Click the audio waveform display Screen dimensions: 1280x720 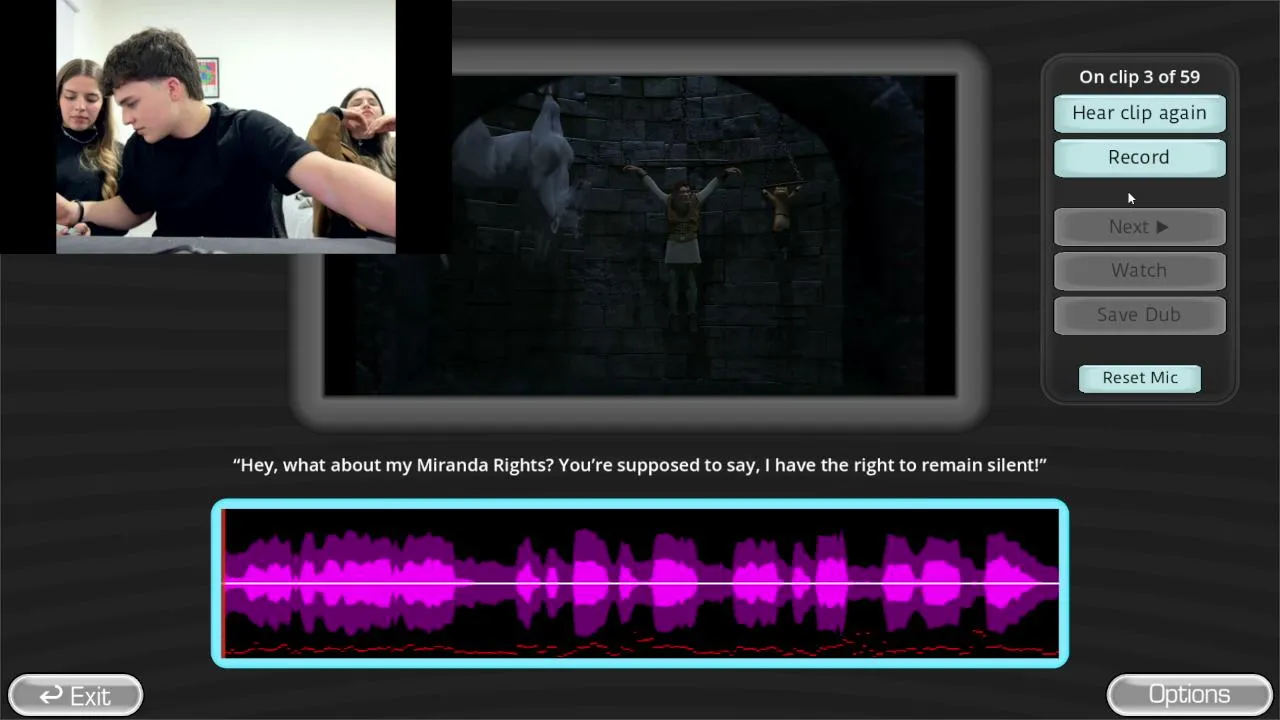click(x=640, y=583)
